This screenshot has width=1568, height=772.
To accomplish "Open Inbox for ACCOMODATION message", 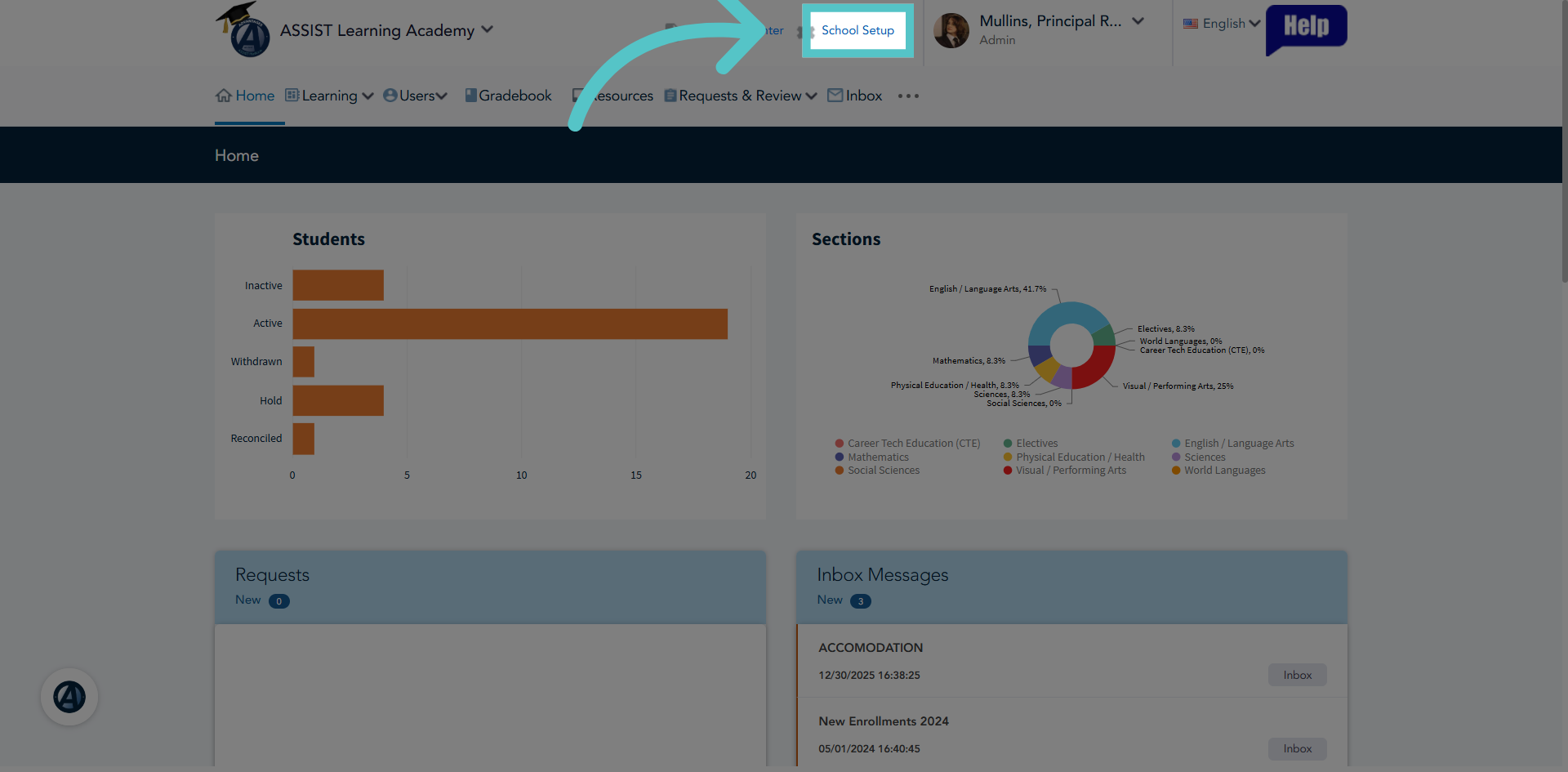I will coord(1297,675).
